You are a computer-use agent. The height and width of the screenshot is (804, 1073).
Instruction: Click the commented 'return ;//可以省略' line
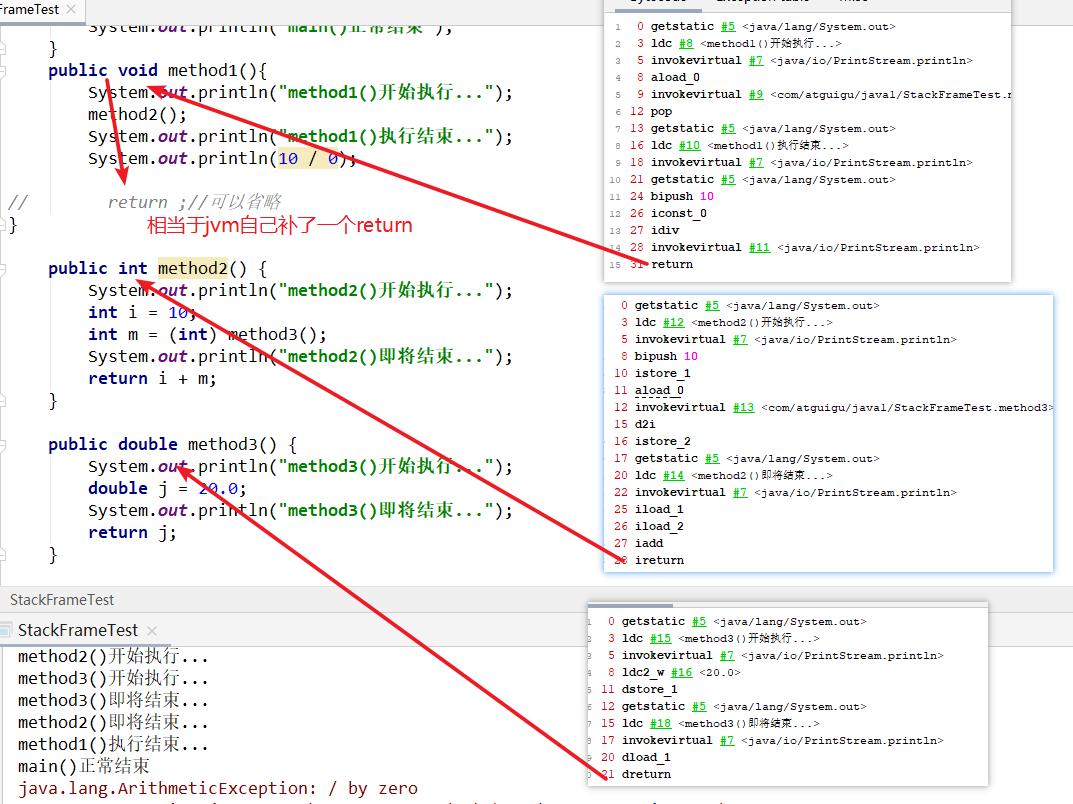point(194,202)
